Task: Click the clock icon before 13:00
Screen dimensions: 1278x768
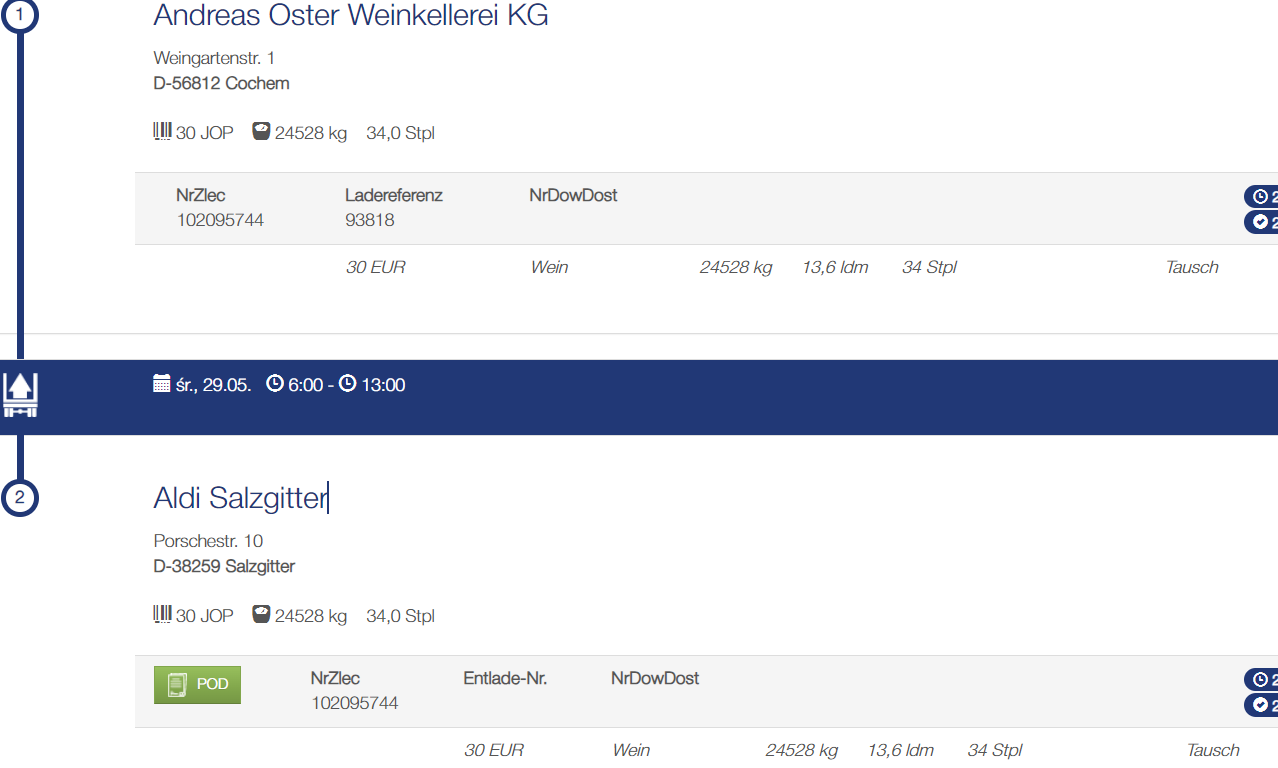Action: (x=347, y=384)
